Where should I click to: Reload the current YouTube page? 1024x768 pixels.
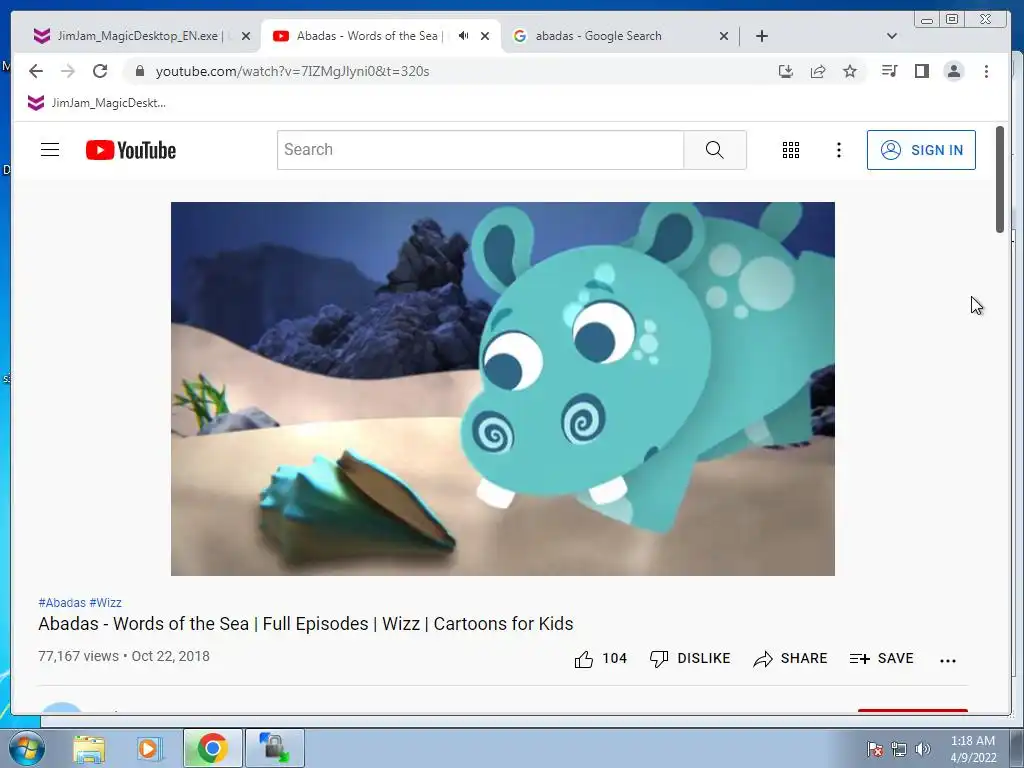[x=100, y=71]
